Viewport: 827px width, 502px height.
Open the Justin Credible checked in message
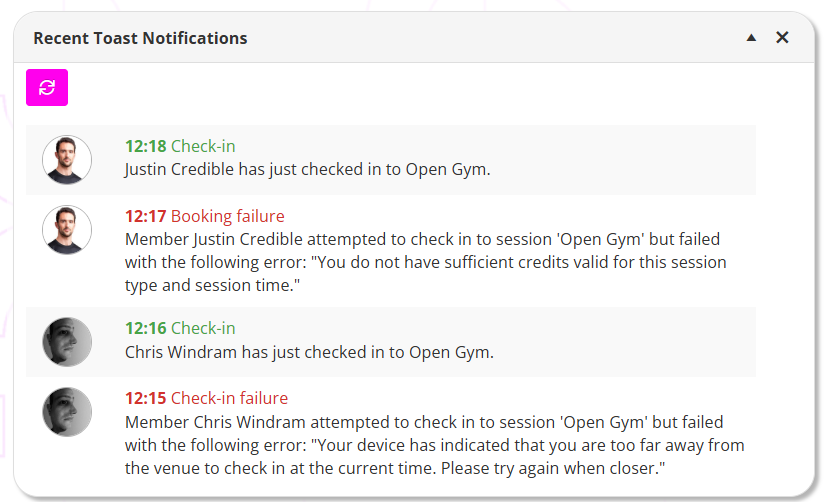(307, 169)
